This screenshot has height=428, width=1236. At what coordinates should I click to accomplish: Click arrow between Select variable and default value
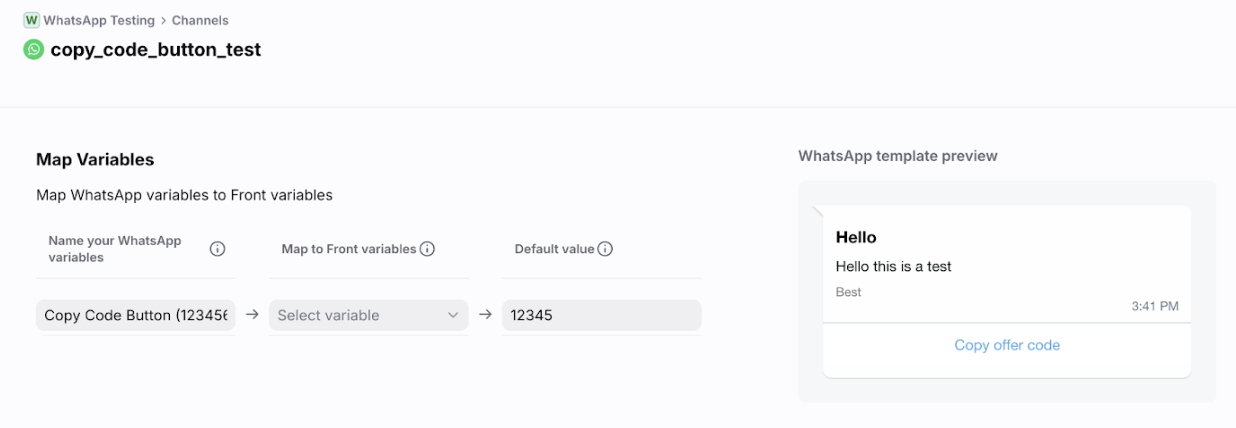[x=485, y=314]
